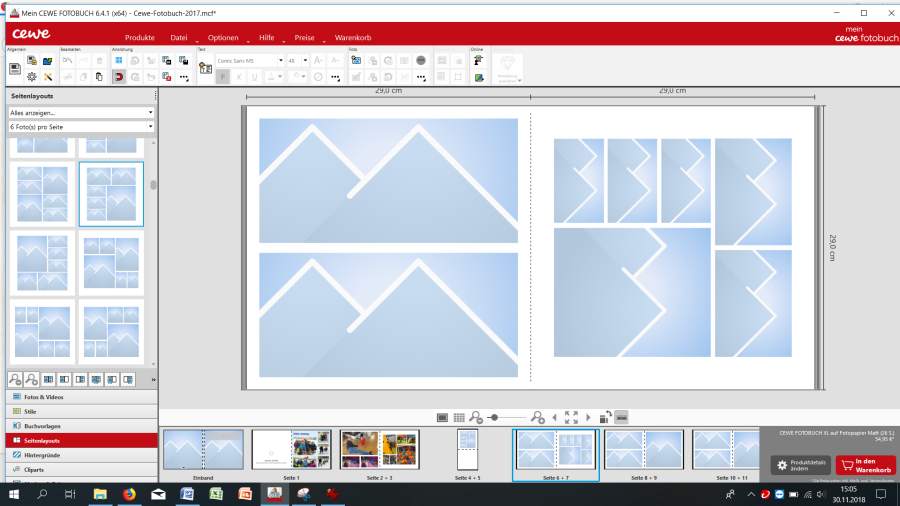Open settings gear in Allgemein toolbar group

coord(31,77)
